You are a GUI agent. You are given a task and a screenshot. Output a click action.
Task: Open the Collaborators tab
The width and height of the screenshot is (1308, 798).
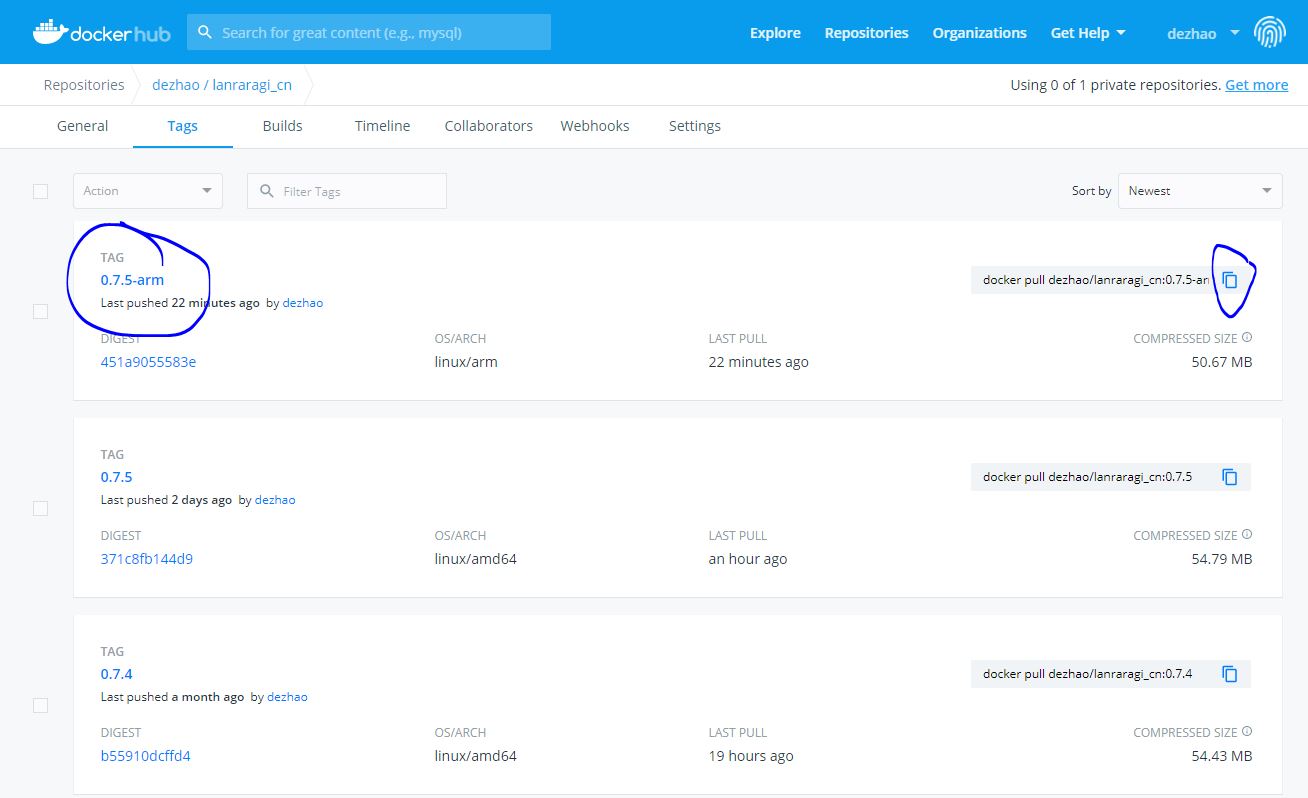tap(488, 126)
